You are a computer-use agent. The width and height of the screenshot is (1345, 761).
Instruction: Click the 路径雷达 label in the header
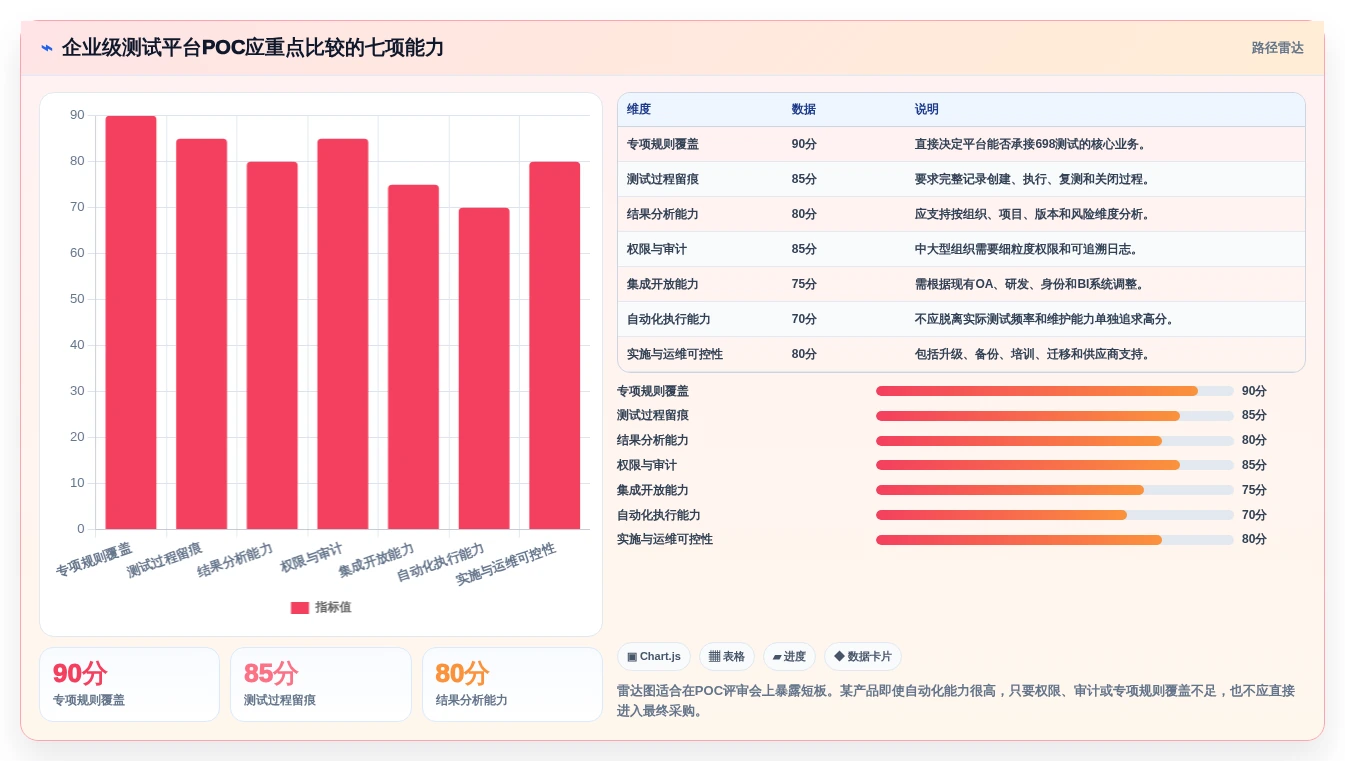1277,48
